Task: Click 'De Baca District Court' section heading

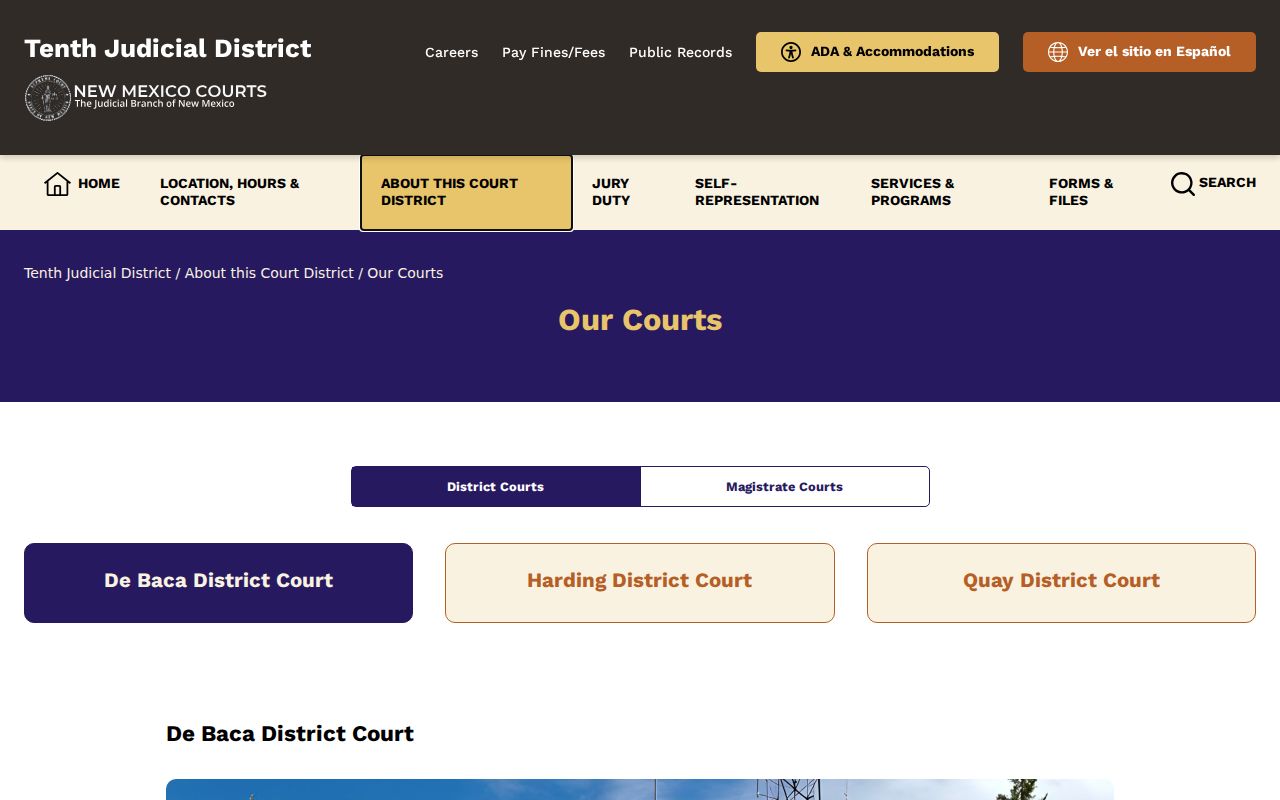Action: [x=290, y=734]
